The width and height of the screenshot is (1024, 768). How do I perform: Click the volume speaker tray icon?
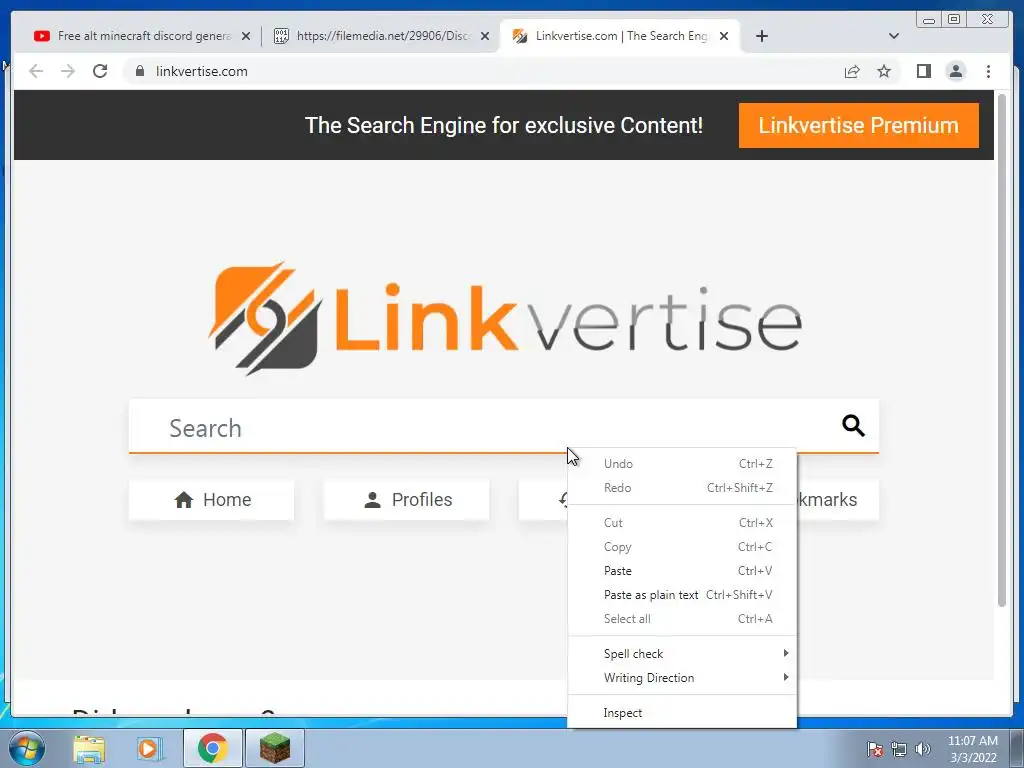[922, 749]
